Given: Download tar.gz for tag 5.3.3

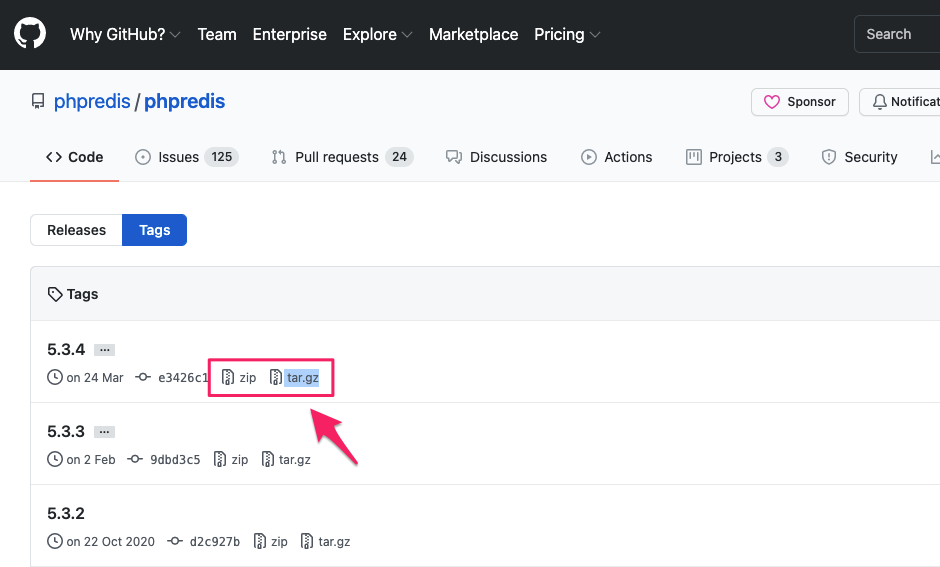Looking at the screenshot, I should (294, 460).
